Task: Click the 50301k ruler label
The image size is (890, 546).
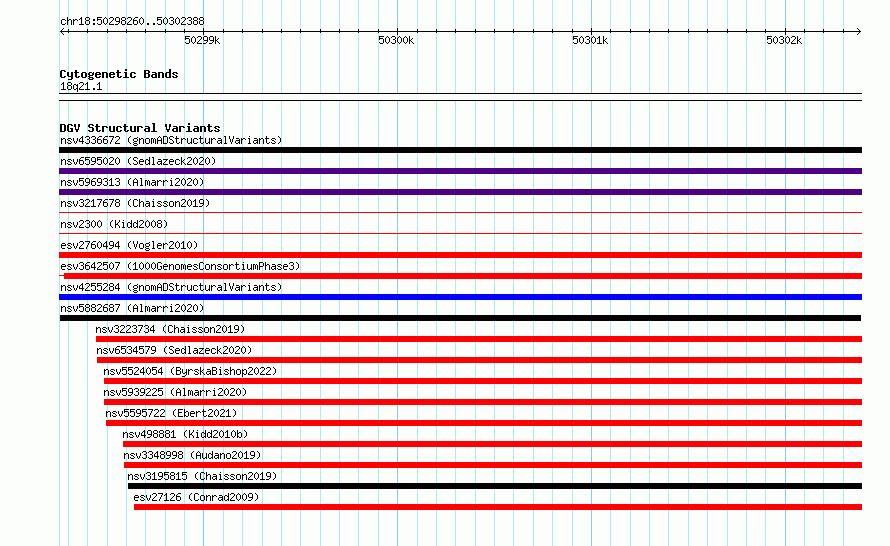Action: point(590,40)
